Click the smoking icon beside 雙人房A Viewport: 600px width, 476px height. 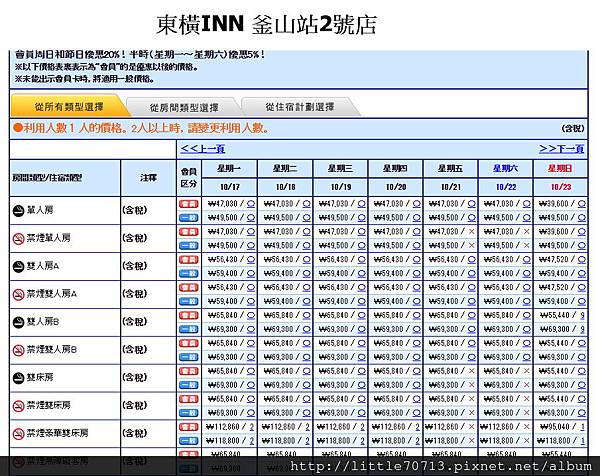tap(18, 266)
